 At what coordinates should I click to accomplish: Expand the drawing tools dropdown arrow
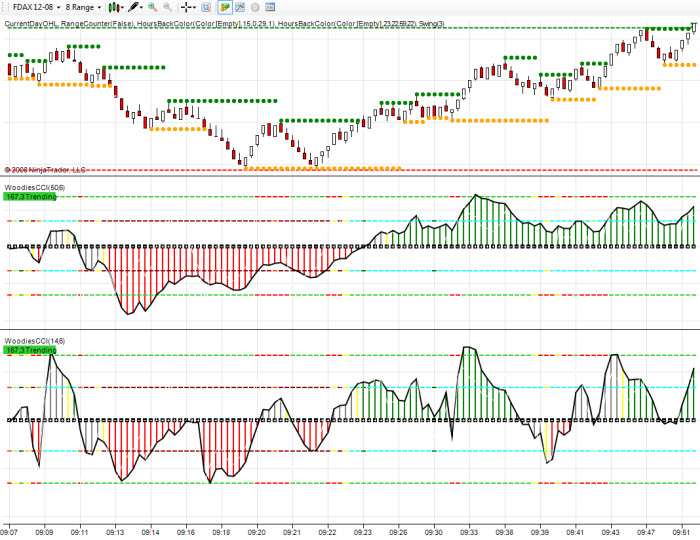coord(142,8)
